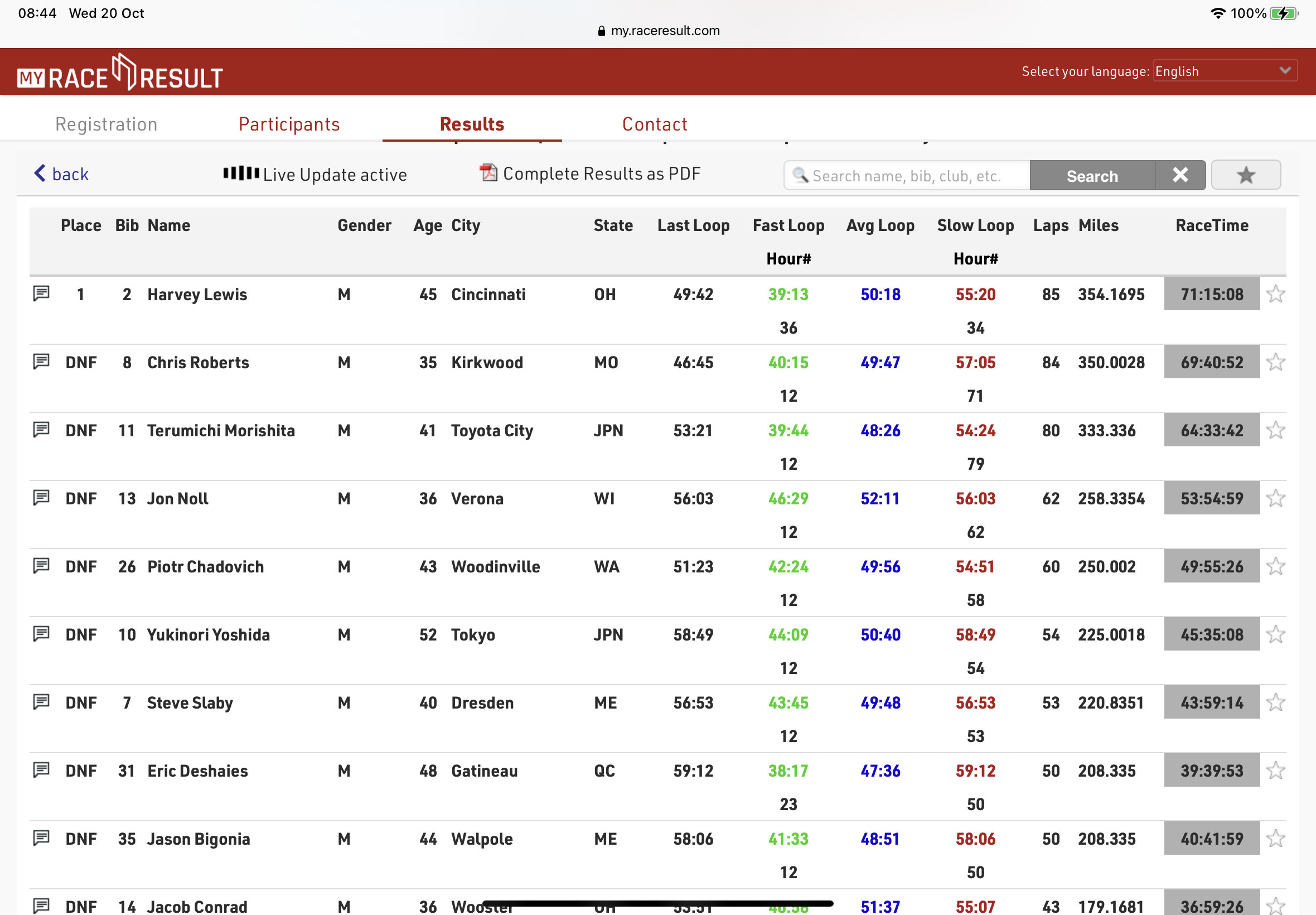Viewport: 1316px width, 915px height.
Task: Clear search with the X button
Action: [x=1179, y=175]
